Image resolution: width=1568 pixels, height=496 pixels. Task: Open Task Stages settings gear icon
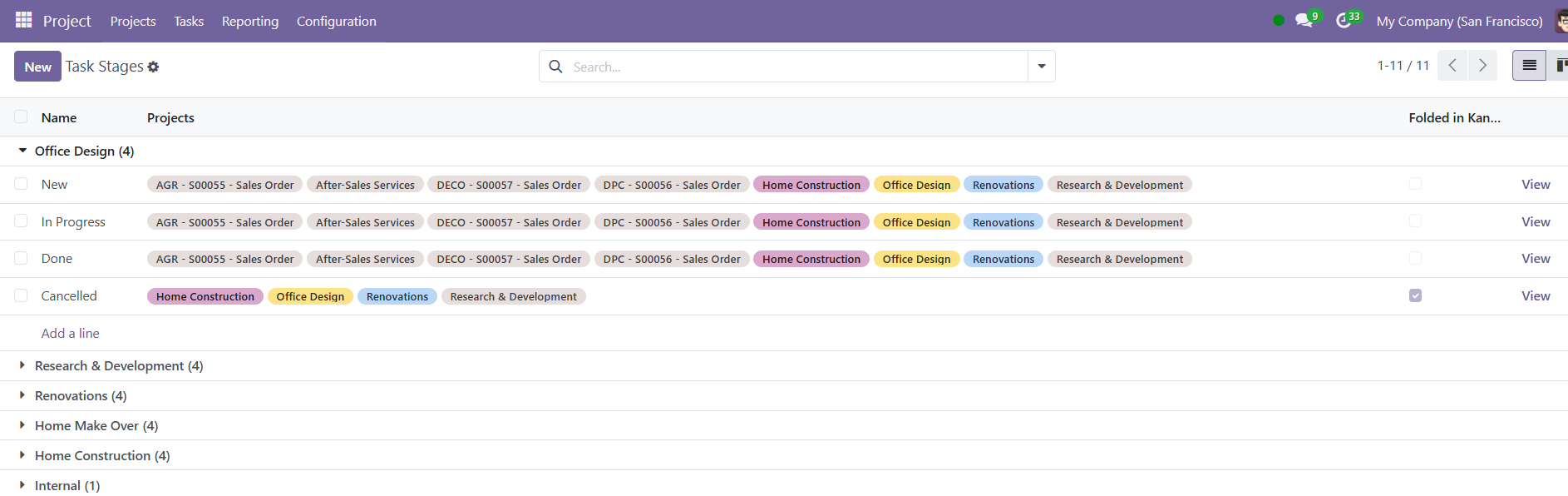pos(153,67)
